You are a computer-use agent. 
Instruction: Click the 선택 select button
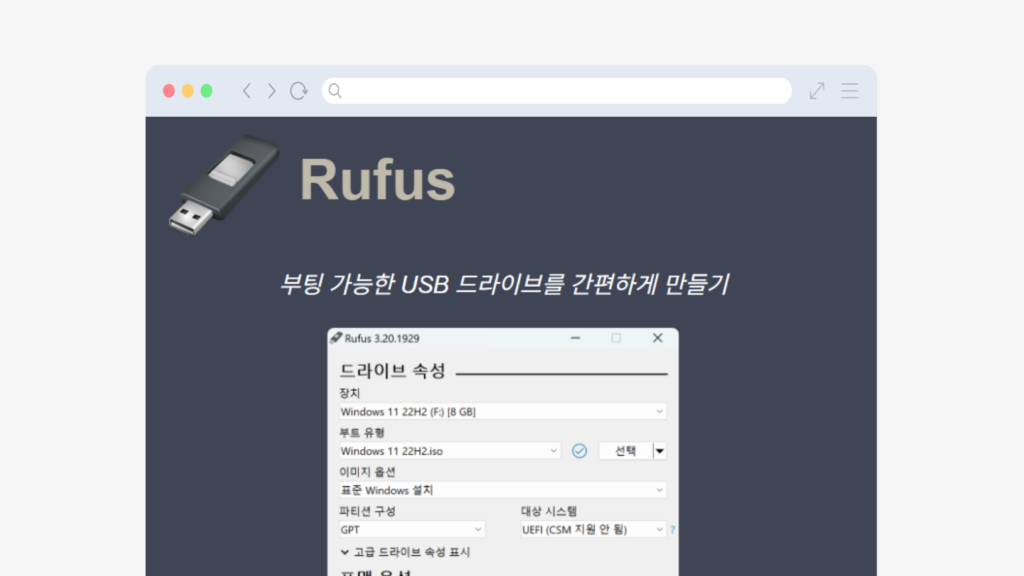point(626,451)
